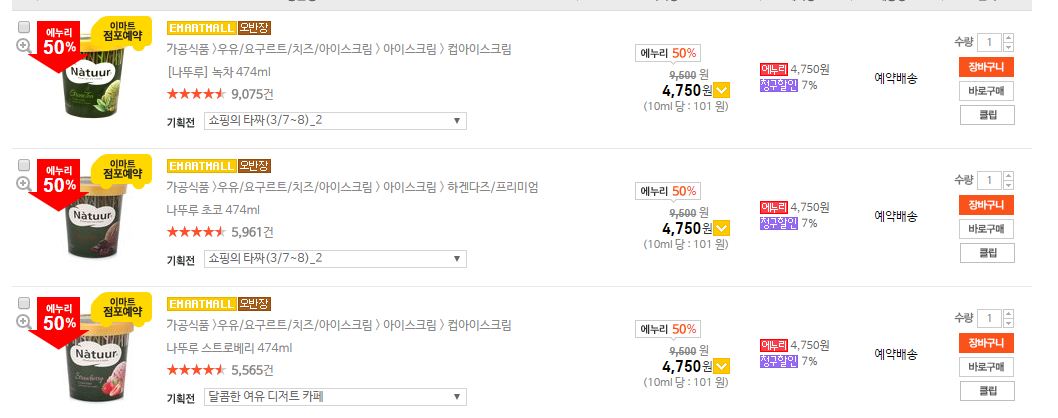Click the zoom magnifier beside green tea ice cream

pyautogui.click(x=24, y=46)
